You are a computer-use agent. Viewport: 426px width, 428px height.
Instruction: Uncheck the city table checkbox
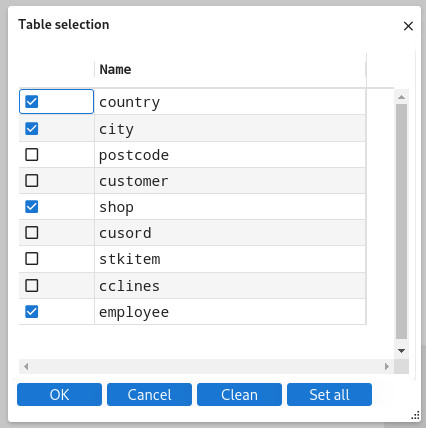point(32,128)
